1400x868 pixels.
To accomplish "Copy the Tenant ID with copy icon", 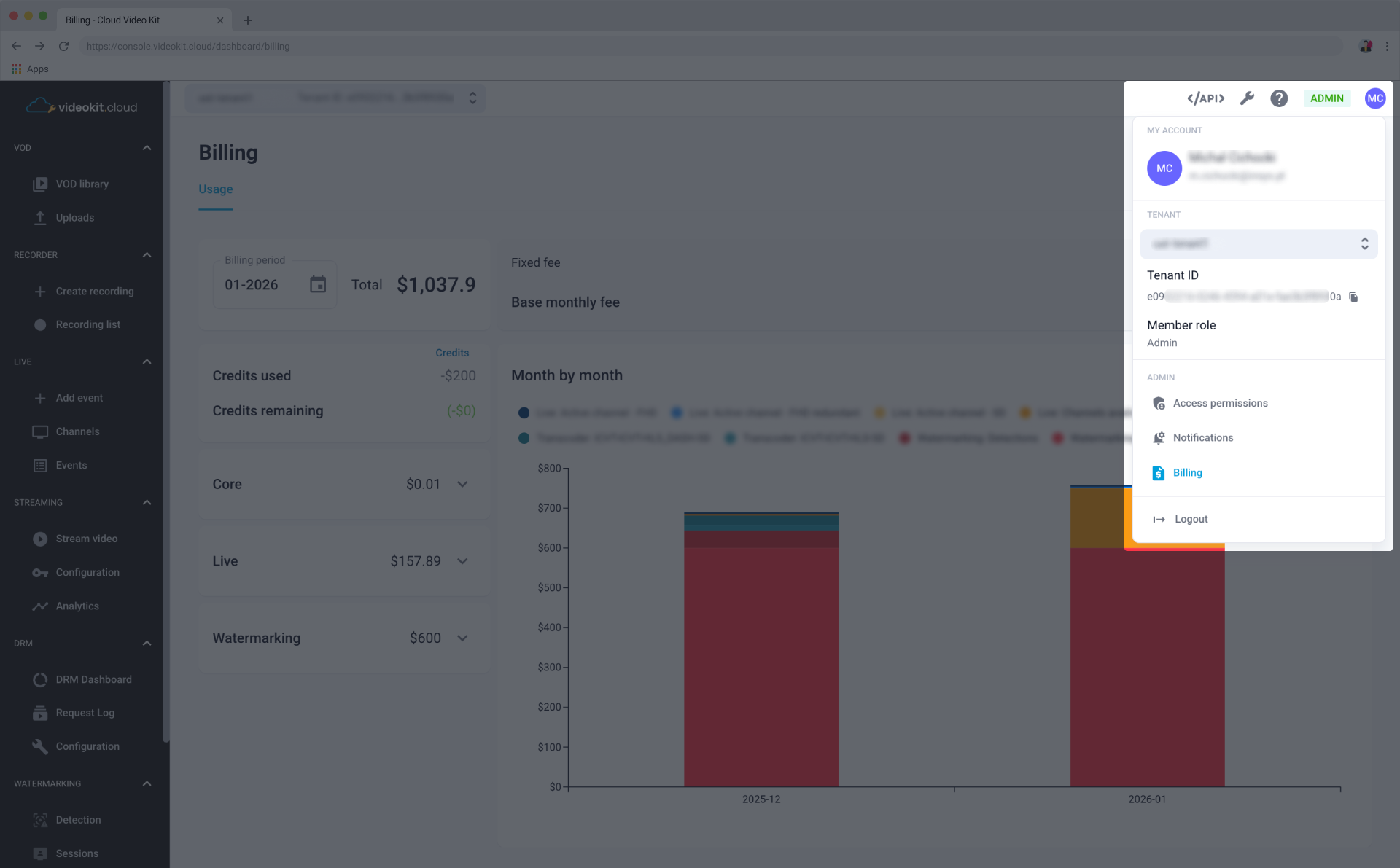I will coord(1353,297).
